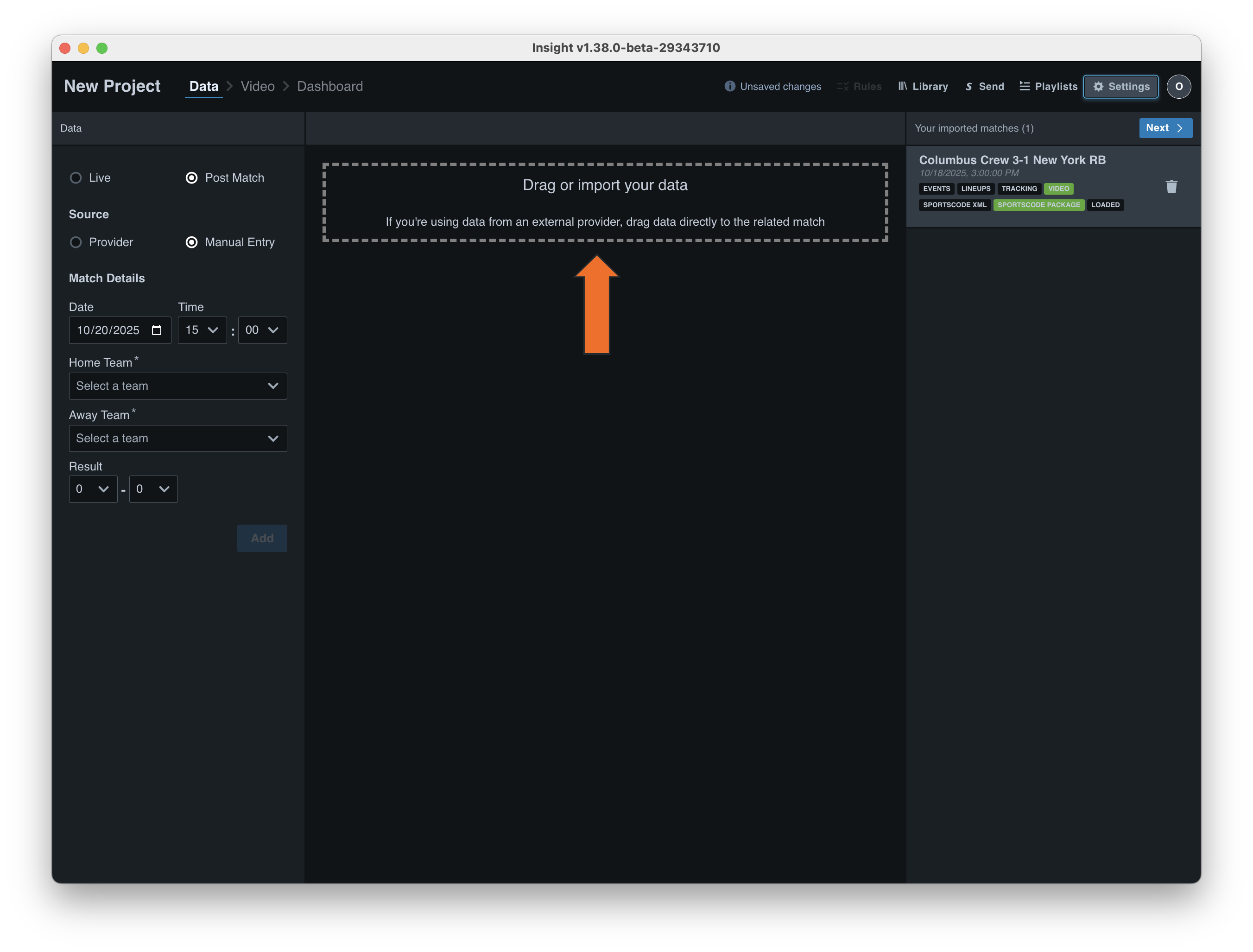Click the TRACKING tag on imported match
Screen dimensions: 1253x952
1019,189
